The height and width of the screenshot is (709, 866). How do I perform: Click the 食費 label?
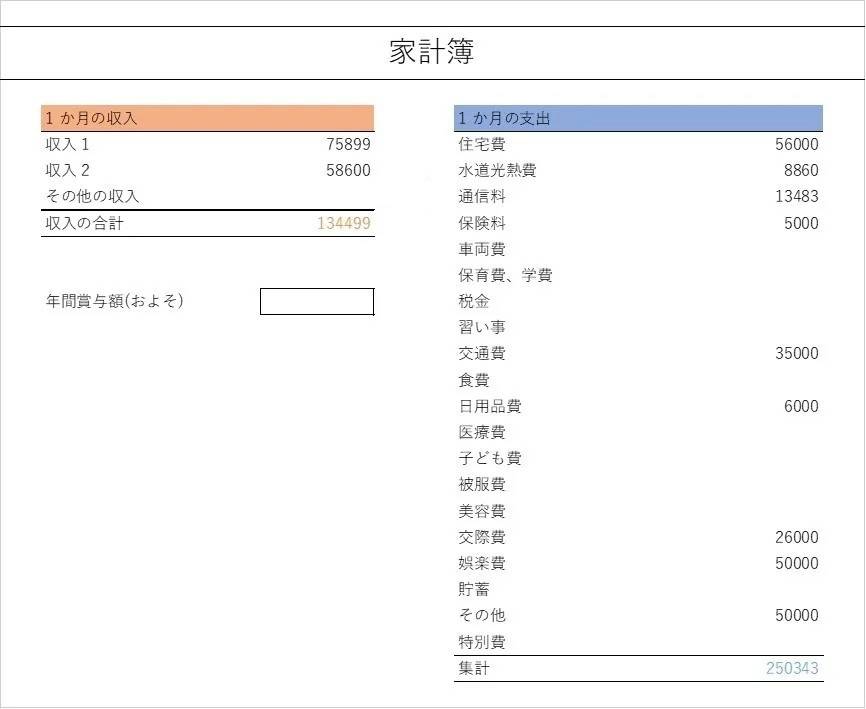(x=474, y=380)
